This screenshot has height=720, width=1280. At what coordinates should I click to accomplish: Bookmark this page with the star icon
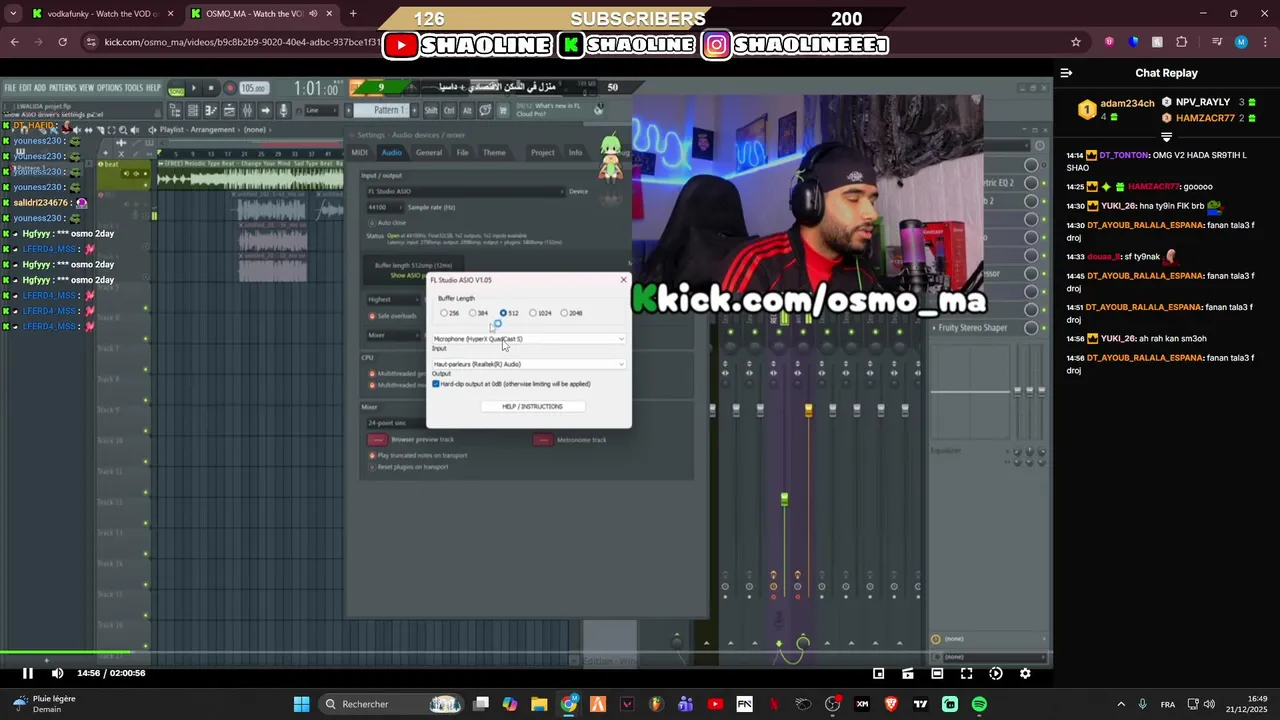coord(1076,42)
